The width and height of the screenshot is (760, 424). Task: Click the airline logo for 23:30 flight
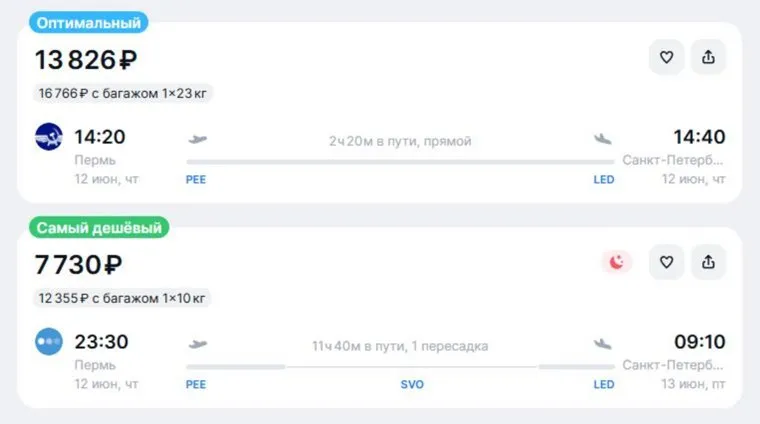[x=49, y=341]
